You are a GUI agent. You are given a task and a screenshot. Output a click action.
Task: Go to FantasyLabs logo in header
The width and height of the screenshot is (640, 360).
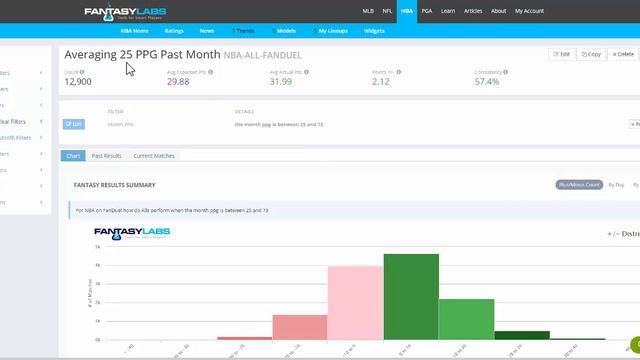125,12
